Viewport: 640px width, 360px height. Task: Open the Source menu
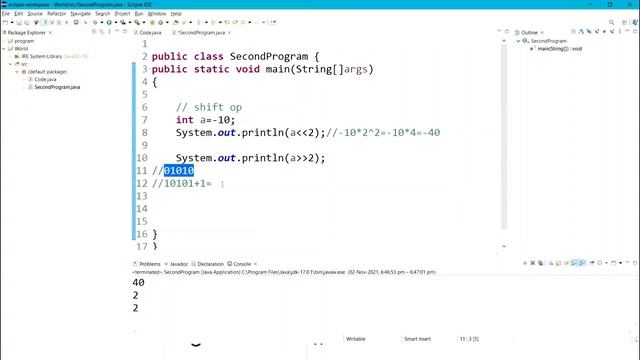point(35,13)
